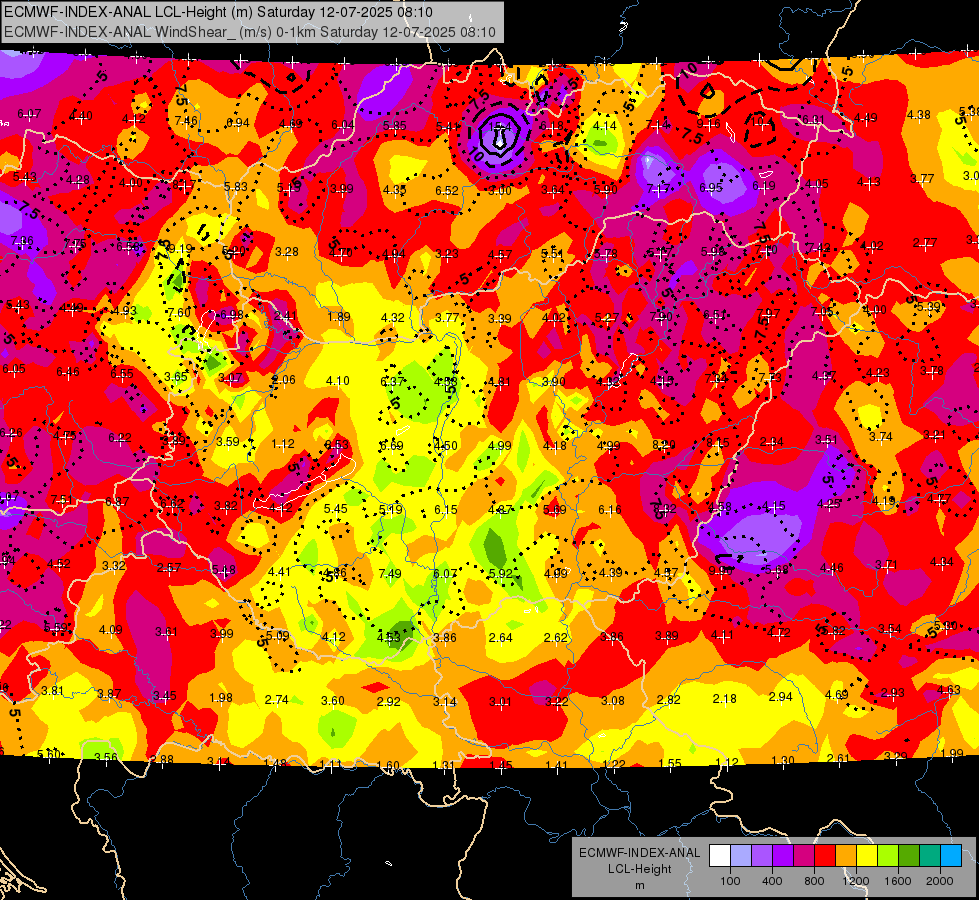The width and height of the screenshot is (979, 900).
Task: Click the grid value 0.94
Action: (x=238, y=122)
